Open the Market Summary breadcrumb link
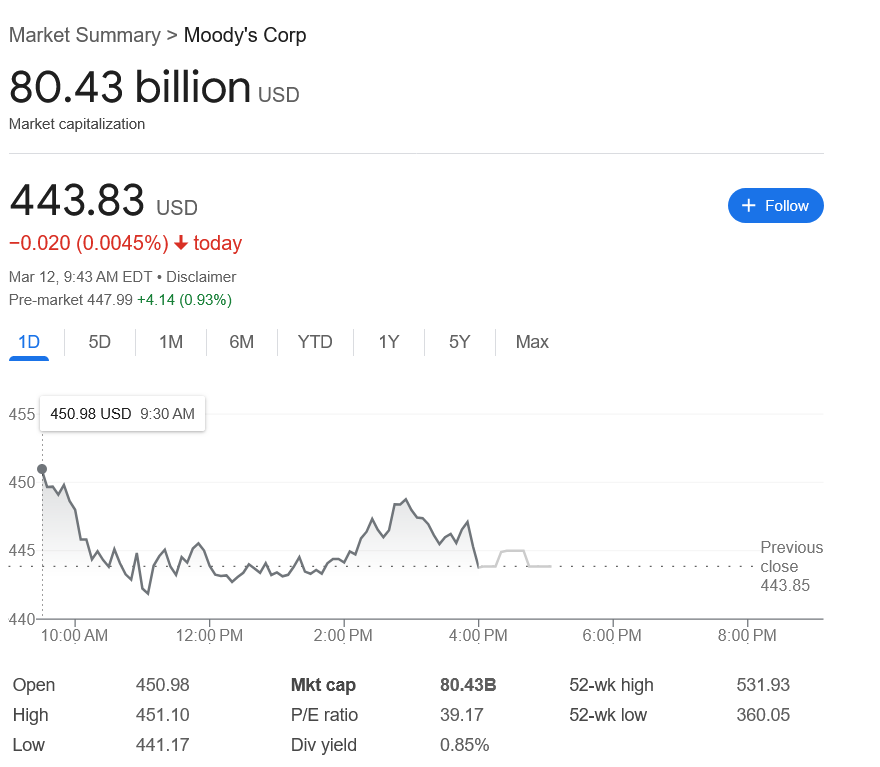The width and height of the screenshot is (880, 767). (x=85, y=35)
